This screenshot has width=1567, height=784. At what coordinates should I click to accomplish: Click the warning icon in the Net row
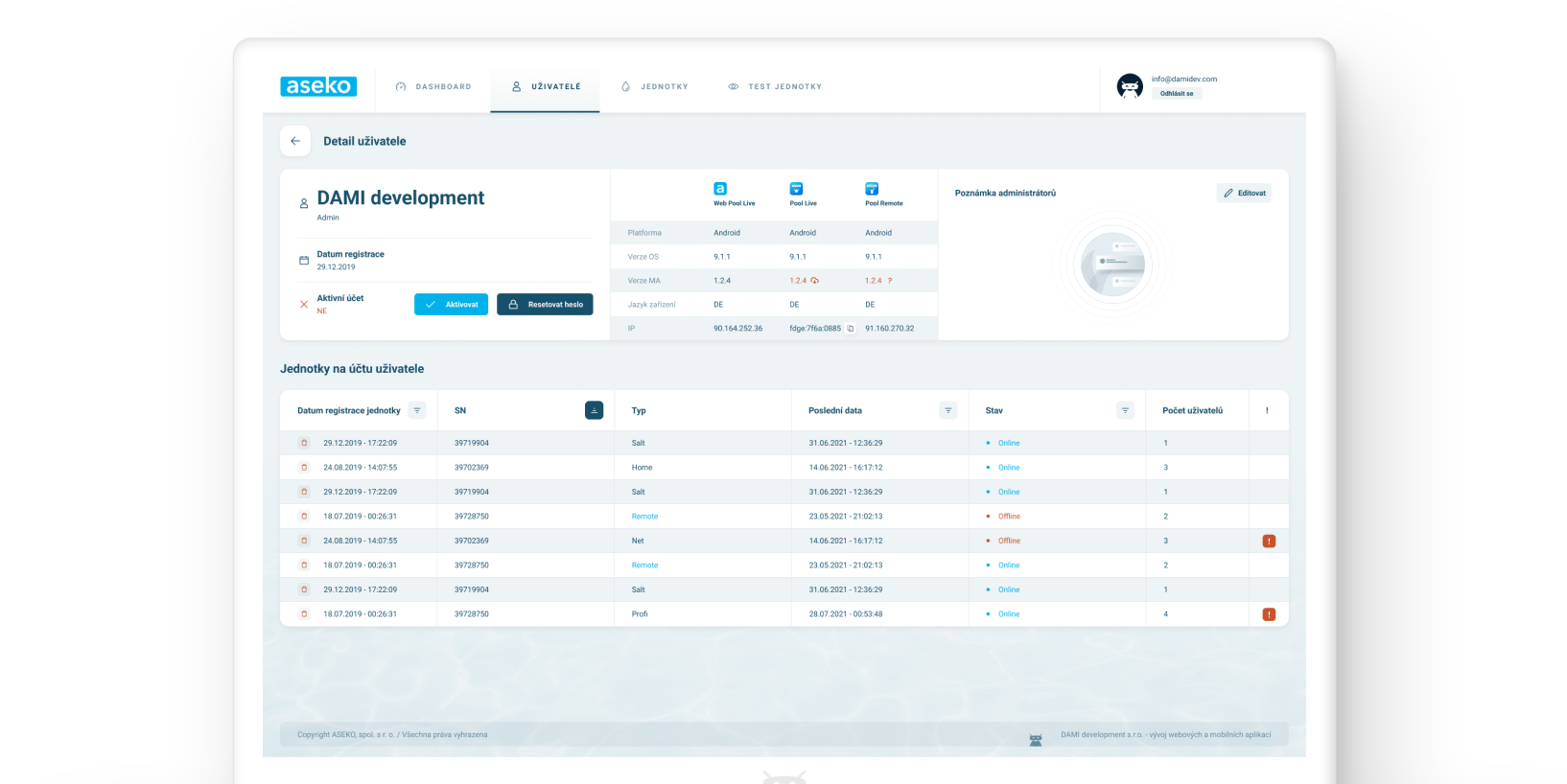[1269, 542]
